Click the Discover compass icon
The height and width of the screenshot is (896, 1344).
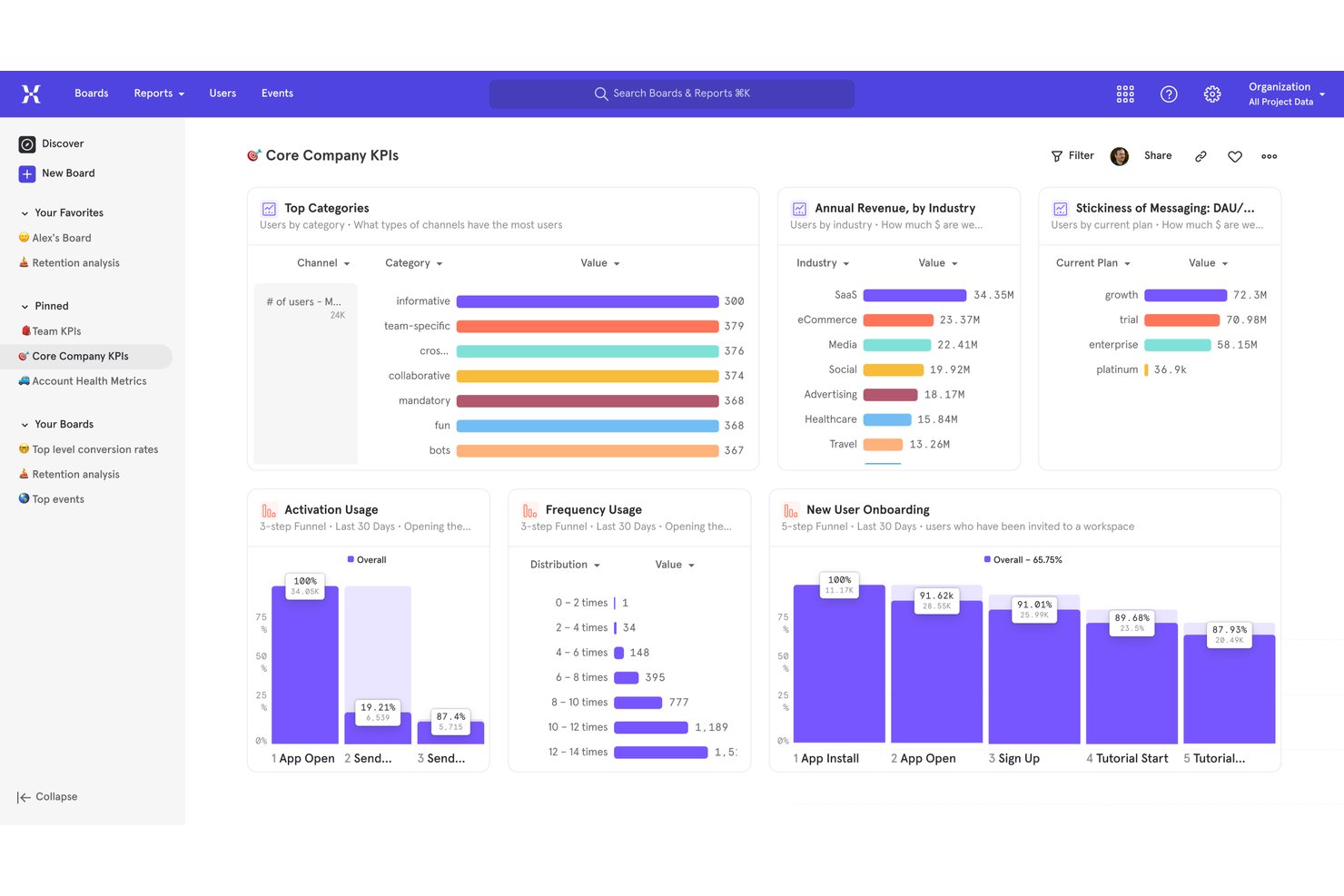[x=27, y=144]
